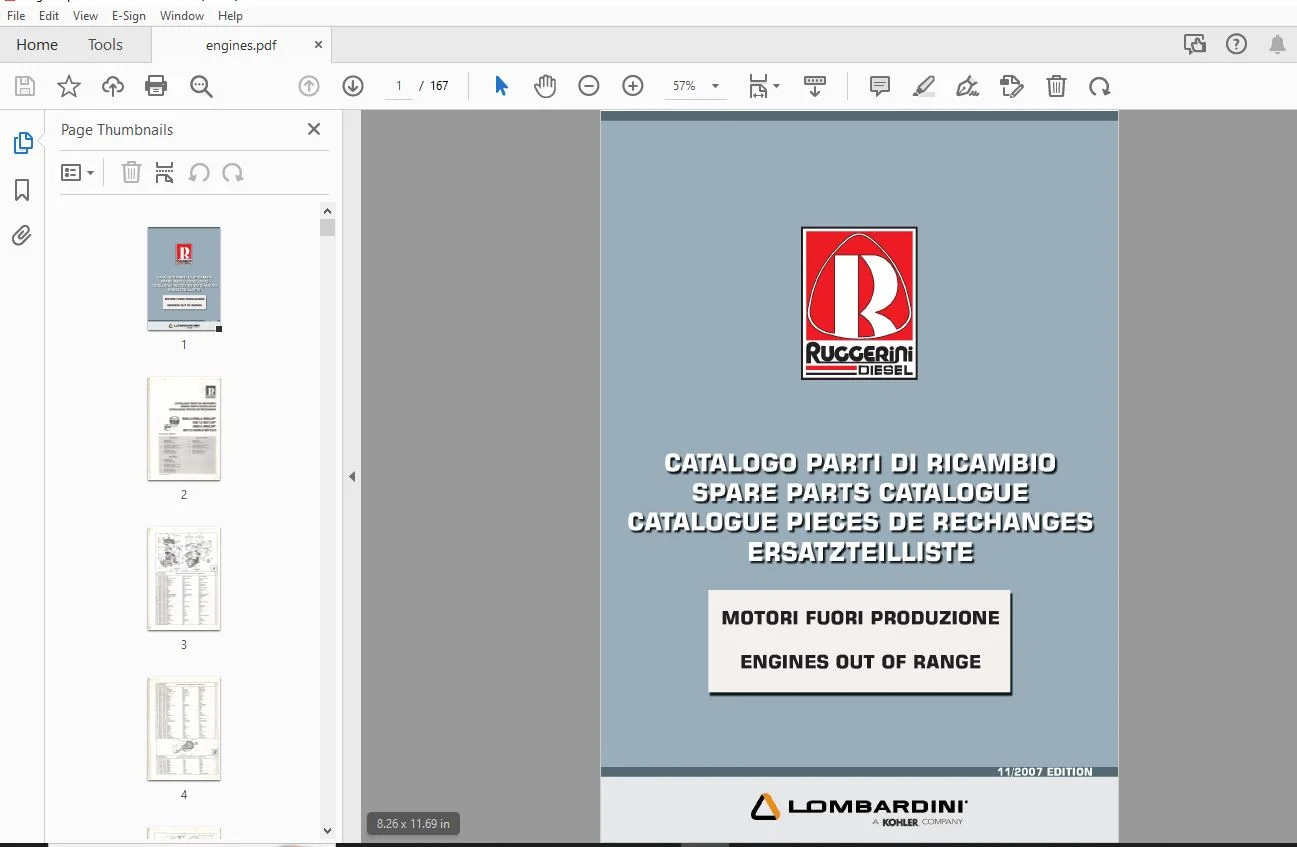This screenshot has height=847, width=1297.
Task: Bookmark this file with the star icon
Action: point(69,86)
